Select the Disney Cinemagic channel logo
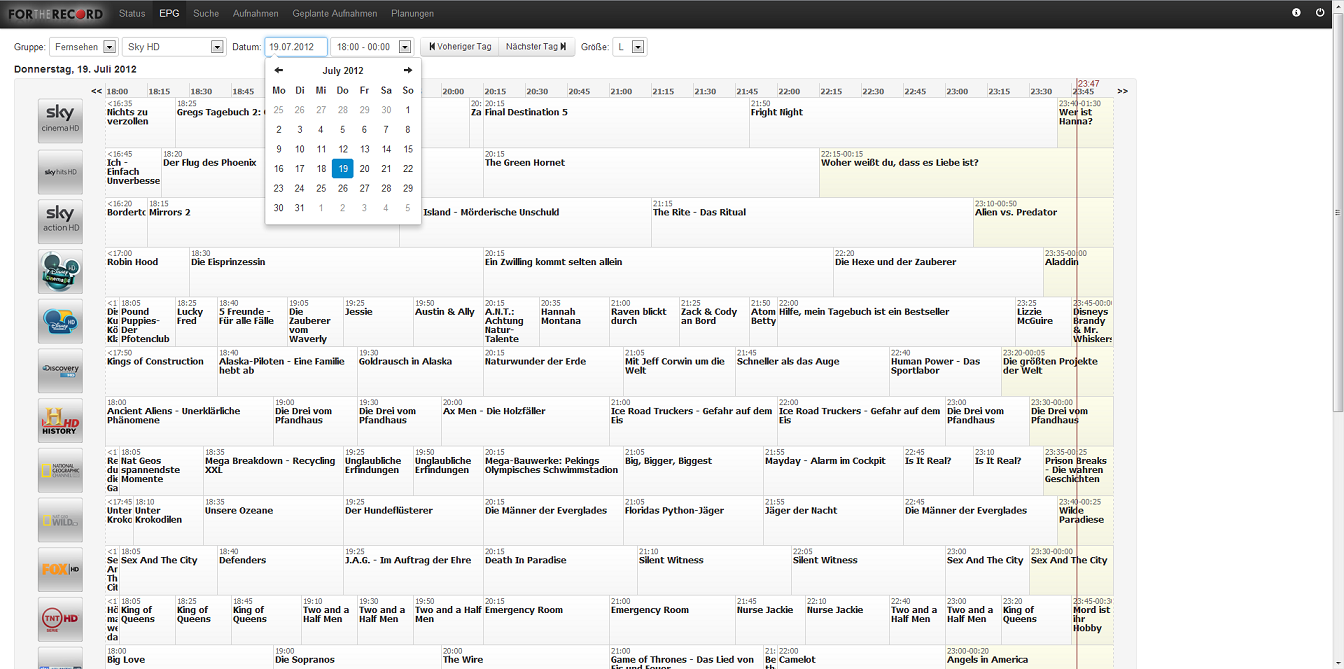The width and height of the screenshot is (1344, 669). click(60, 272)
